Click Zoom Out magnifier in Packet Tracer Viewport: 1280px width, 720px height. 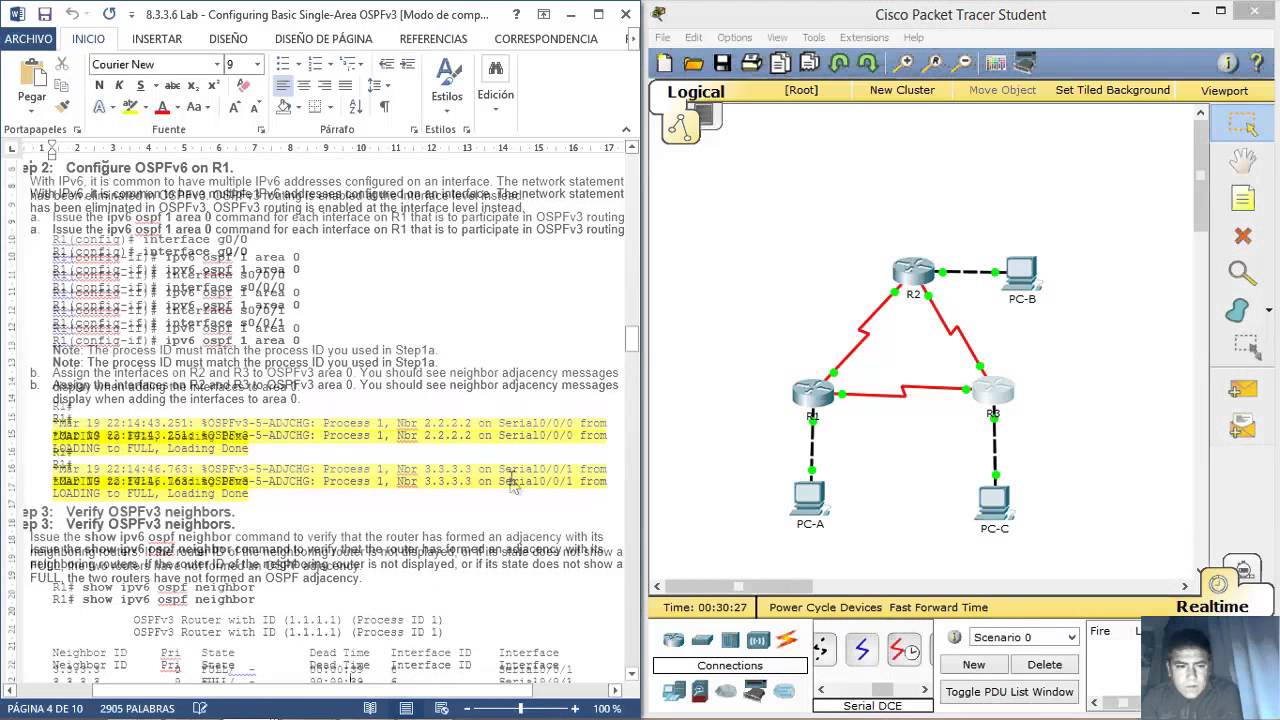click(x=962, y=63)
